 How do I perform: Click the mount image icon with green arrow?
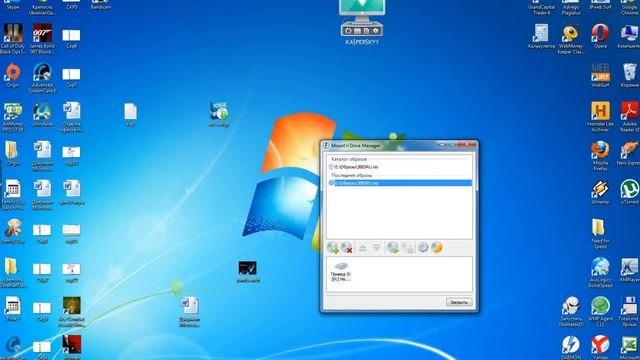point(393,247)
